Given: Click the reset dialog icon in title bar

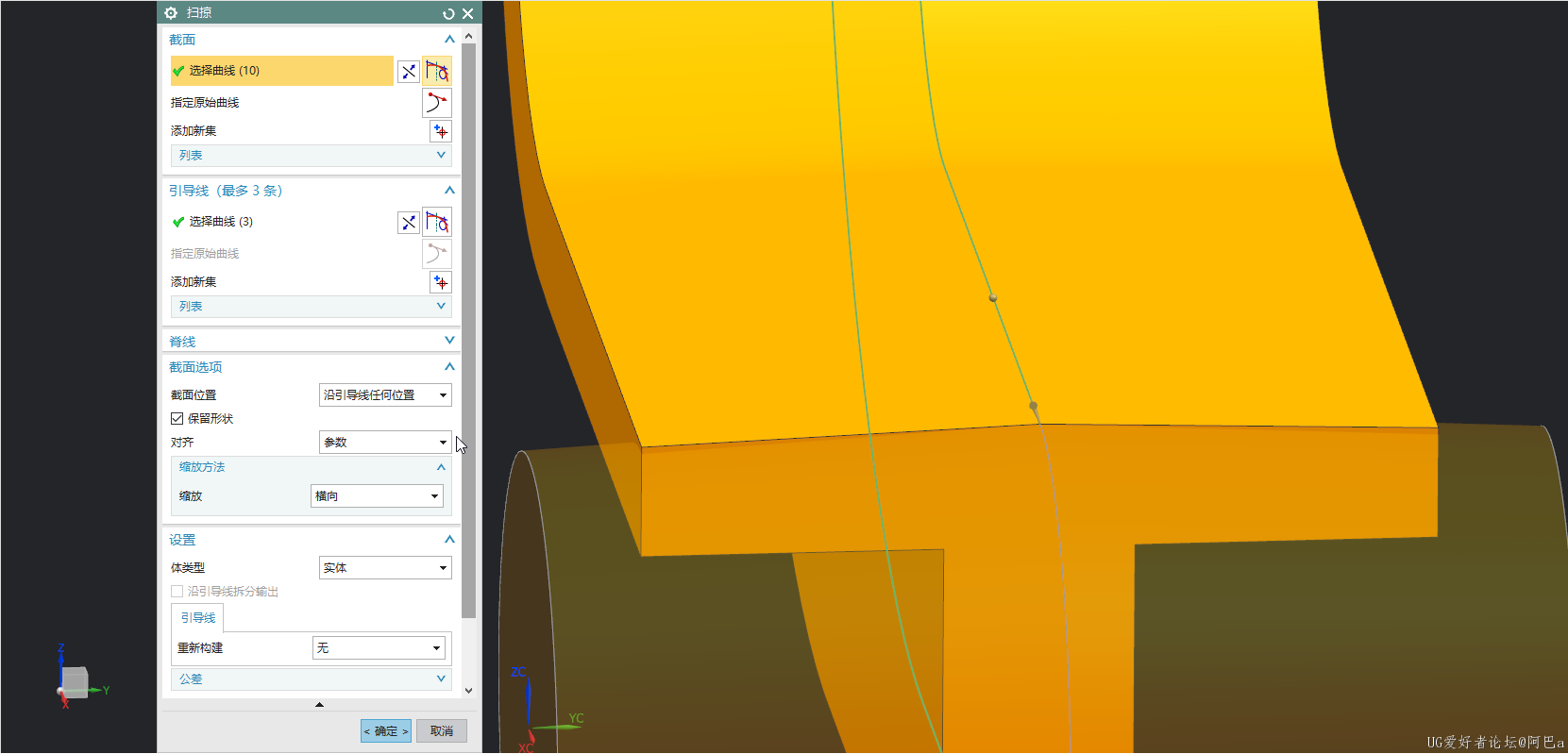Looking at the screenshot, I should click(448, 13).
